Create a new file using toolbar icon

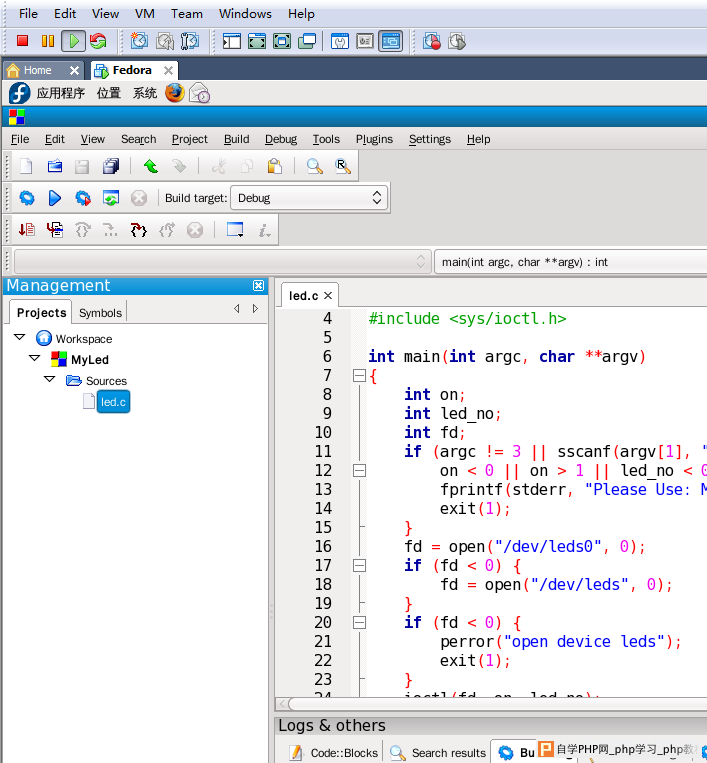click(x=27, y=166)
